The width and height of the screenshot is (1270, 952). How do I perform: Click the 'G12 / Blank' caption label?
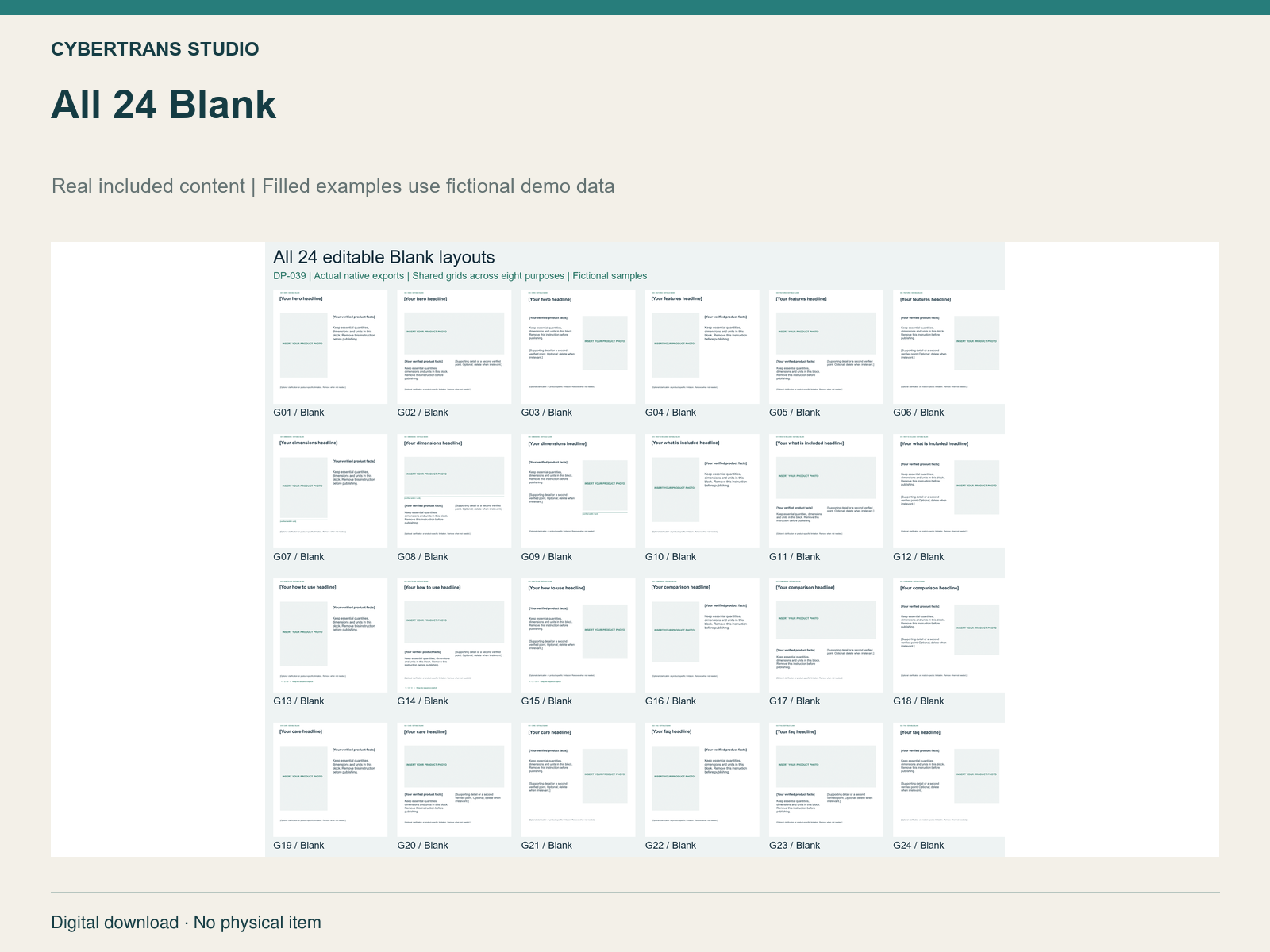pyautogui.click(x=918, y=557)
